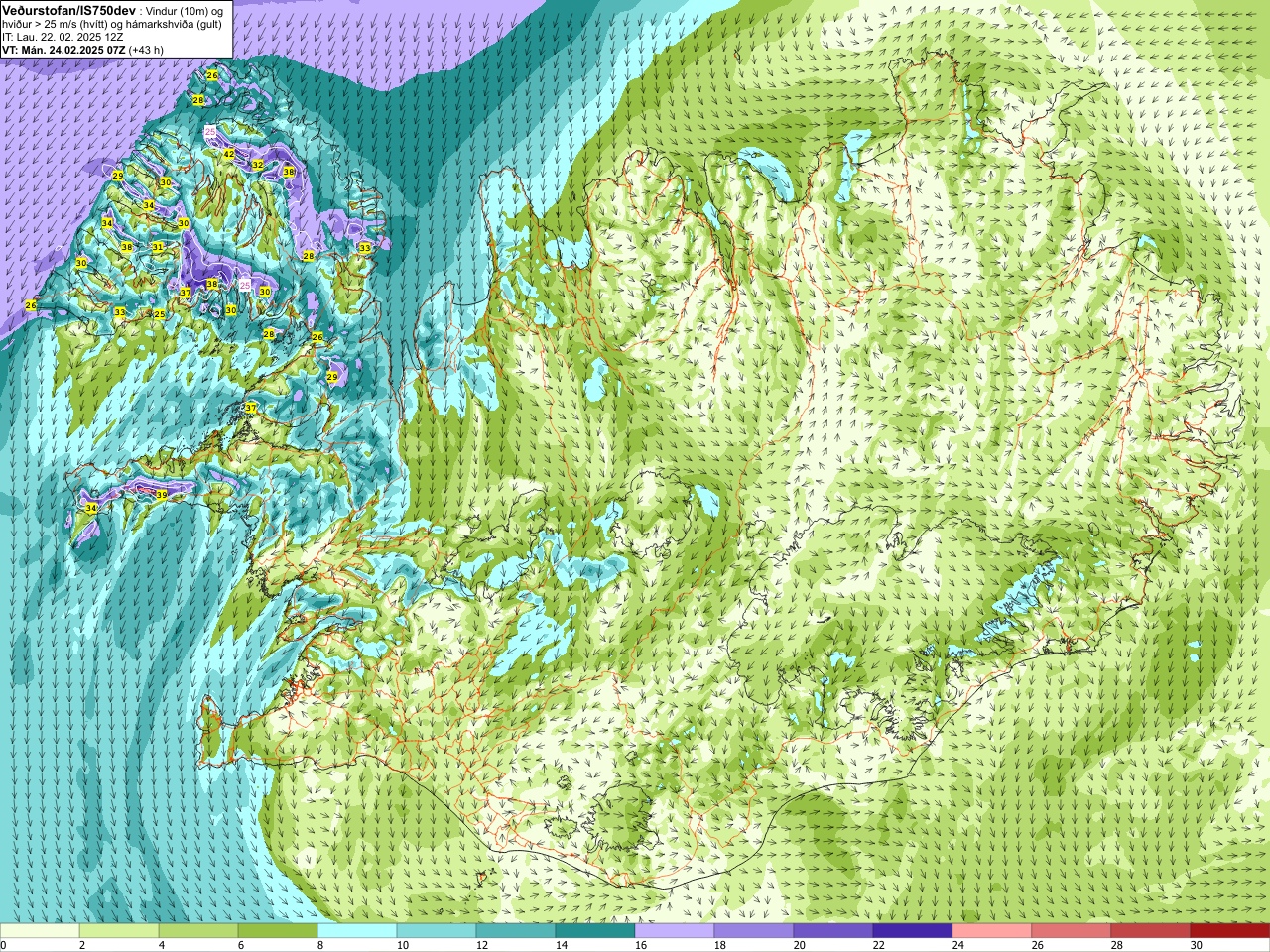Click the legend scale tick label 24

click(958, 945)
